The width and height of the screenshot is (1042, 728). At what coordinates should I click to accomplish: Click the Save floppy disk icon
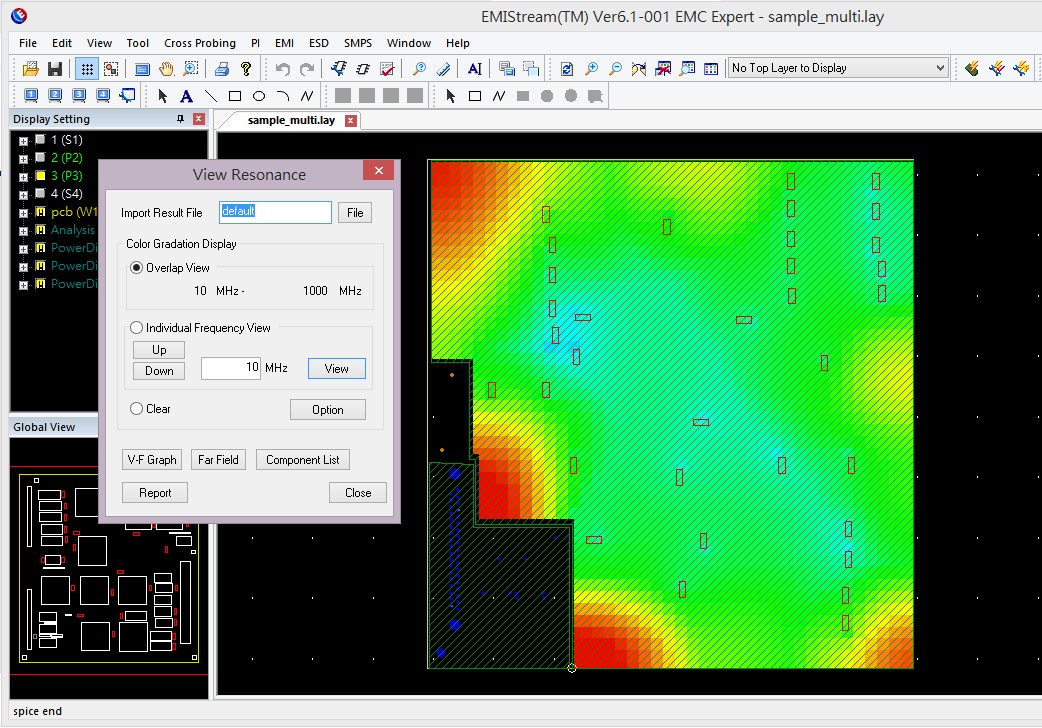[x=55, y=68]
